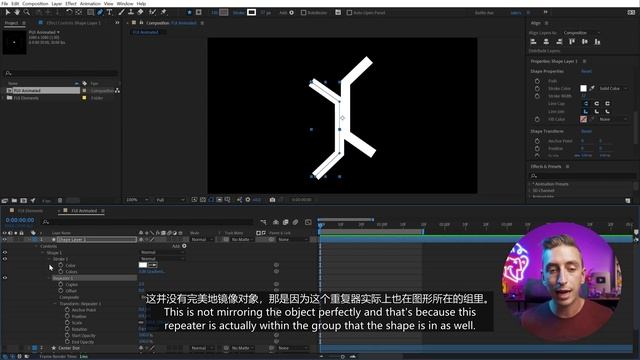
Task: Click the Stroke Color white swatch
Action: coord(583,88)
